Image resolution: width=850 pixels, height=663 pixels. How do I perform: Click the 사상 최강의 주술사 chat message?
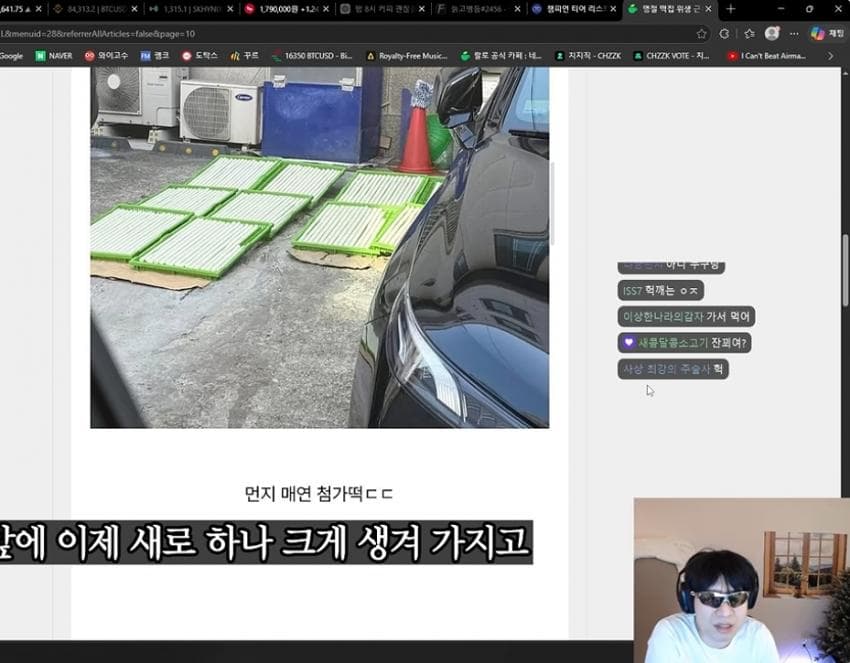pos(673,369)
